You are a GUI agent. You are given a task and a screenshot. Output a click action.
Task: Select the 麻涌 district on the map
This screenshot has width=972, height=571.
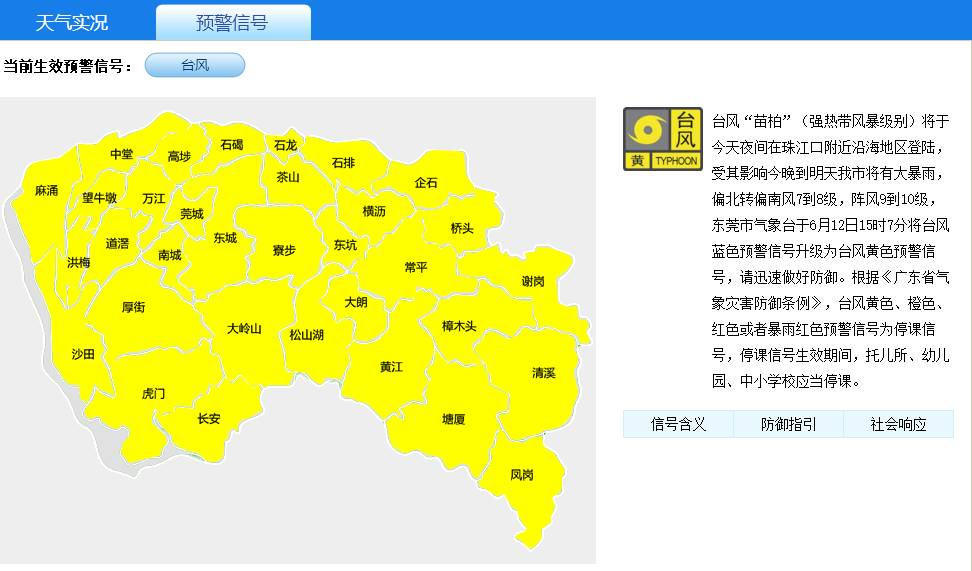(x=46, y=190)
